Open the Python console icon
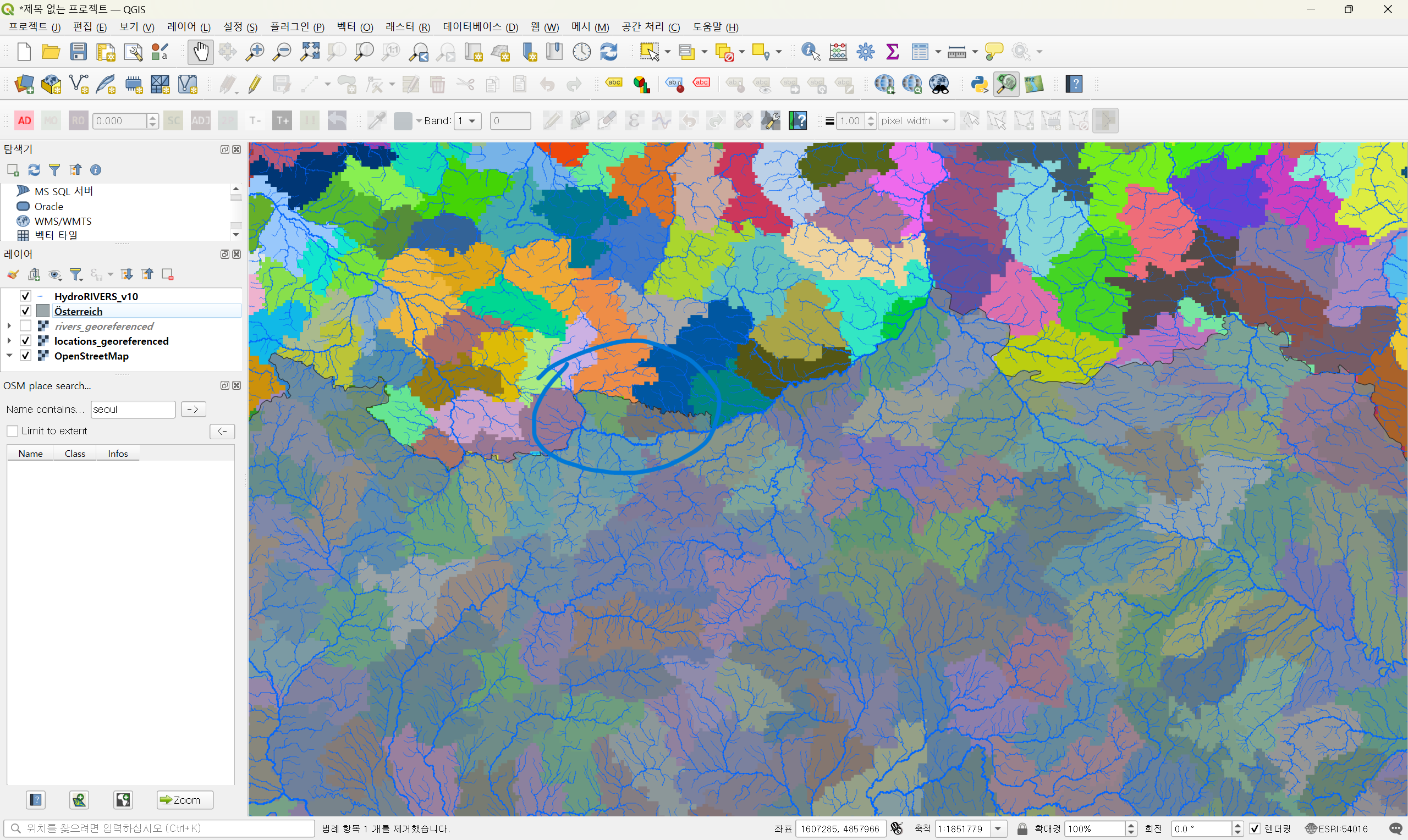The width and height of the screenshot is (1408, 840). (980, 84)
